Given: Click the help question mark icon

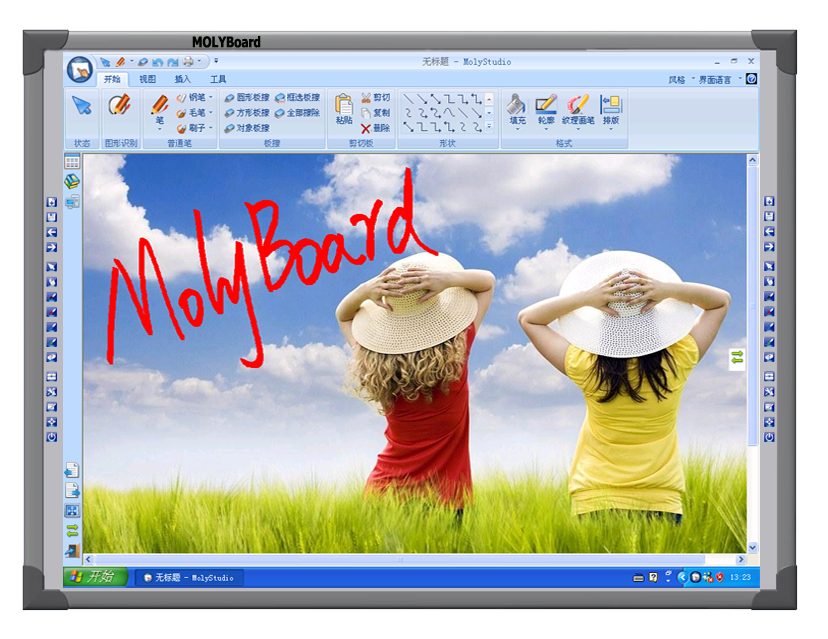Looking at the screenshot, I should coord(751,79).
